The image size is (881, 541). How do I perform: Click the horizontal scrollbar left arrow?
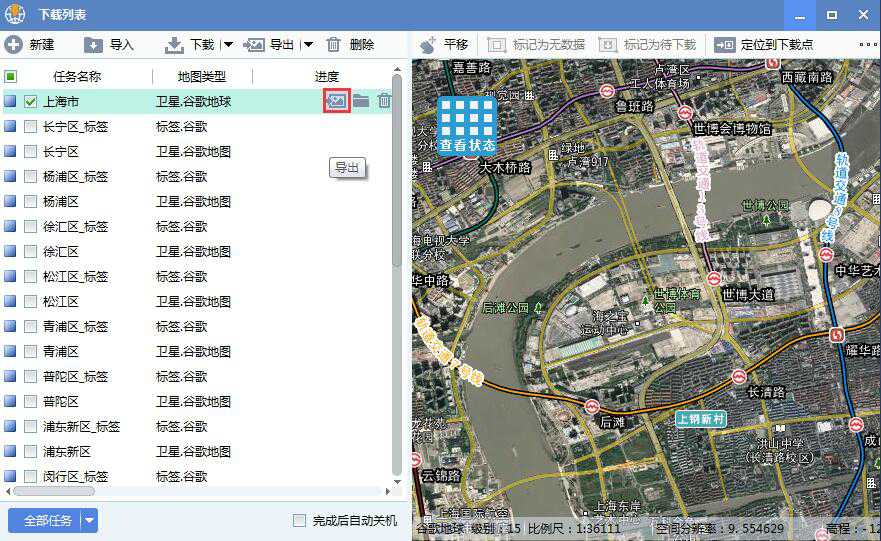[x=8, y=491]
